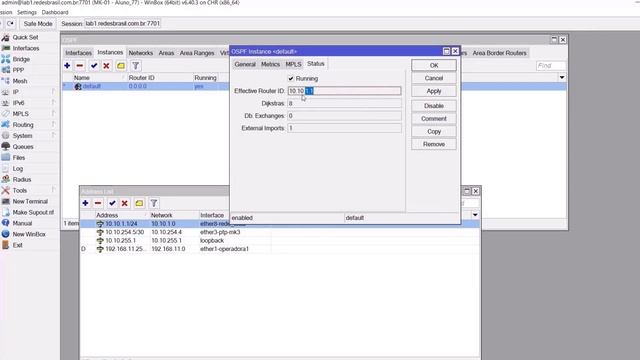
Task: Open Log menu item
Action: (x=18, y=169)
